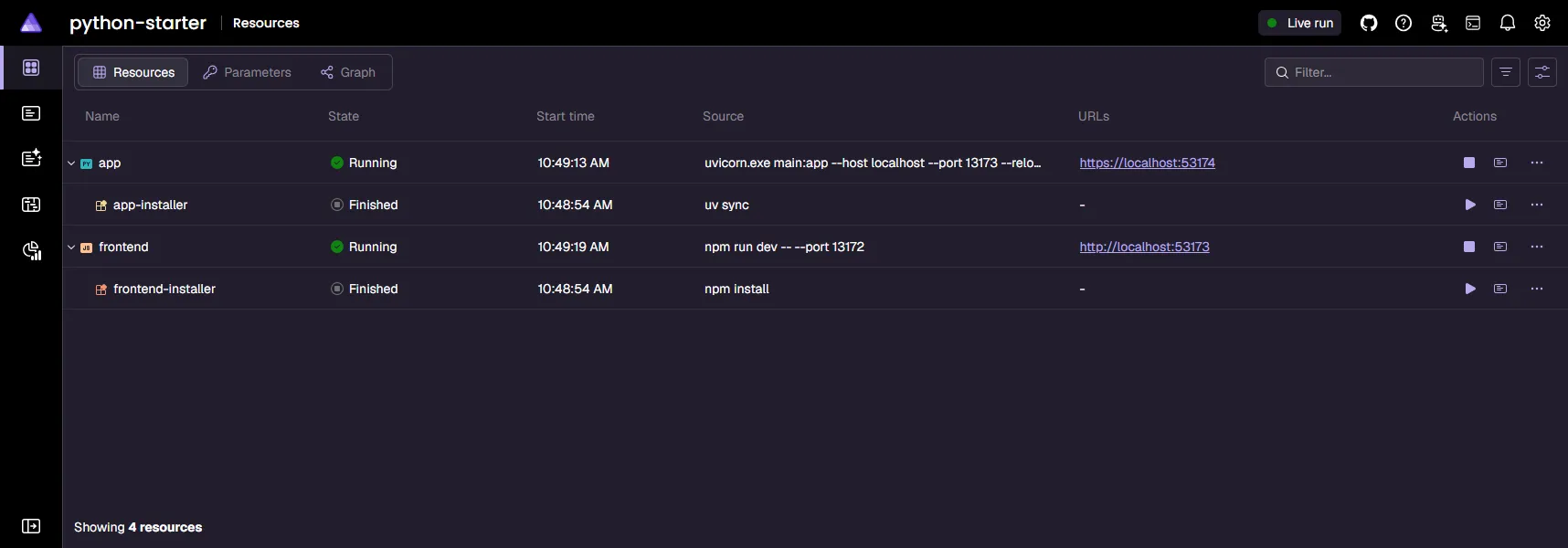The height and width of the screenshot is (548, 1568).
Task: View console logs for frontend-installer
Action: 1500,289
